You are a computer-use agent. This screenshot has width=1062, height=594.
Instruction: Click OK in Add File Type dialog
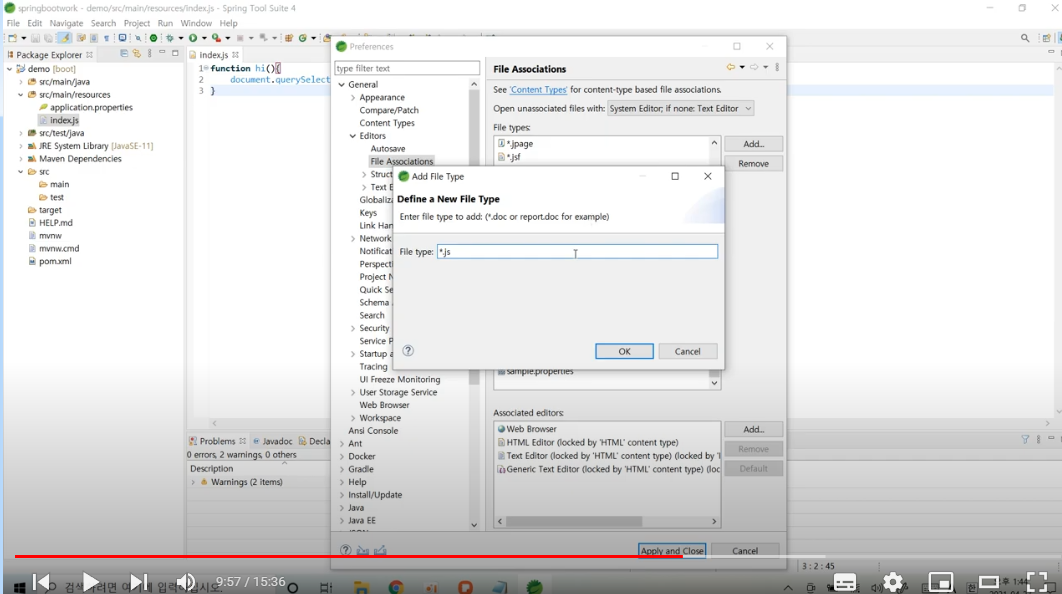(x=624, y=352)
